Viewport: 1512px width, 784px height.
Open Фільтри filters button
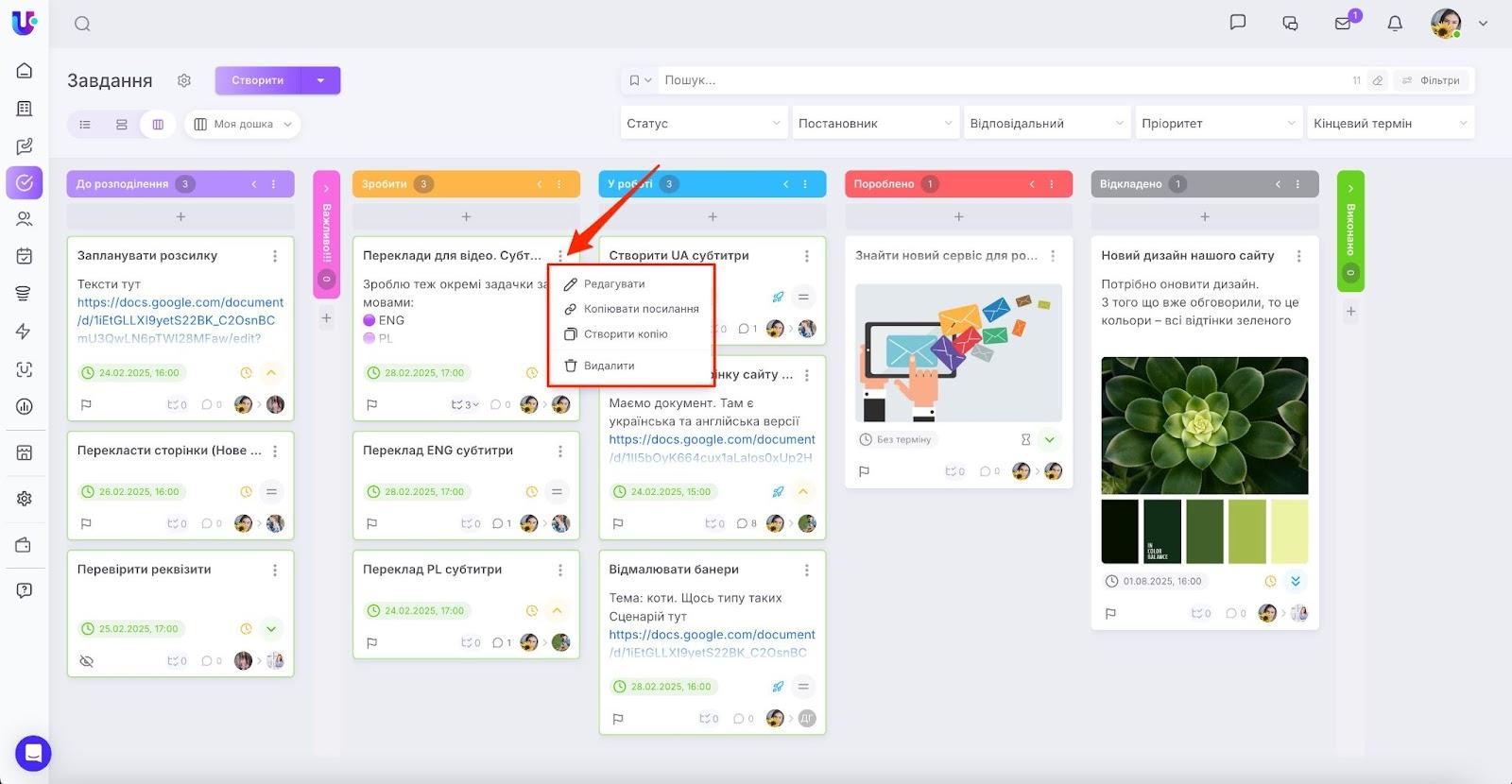tap(1432, 80)
